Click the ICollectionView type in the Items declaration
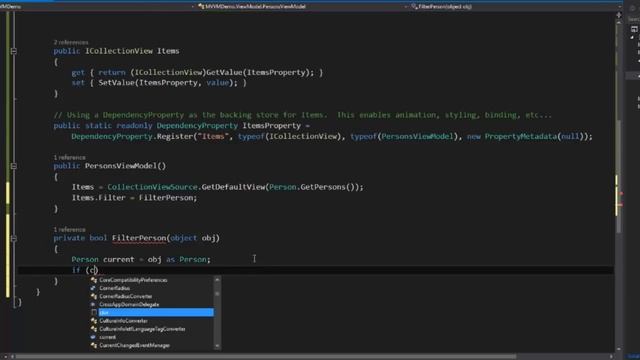 (x=119, y=51)
